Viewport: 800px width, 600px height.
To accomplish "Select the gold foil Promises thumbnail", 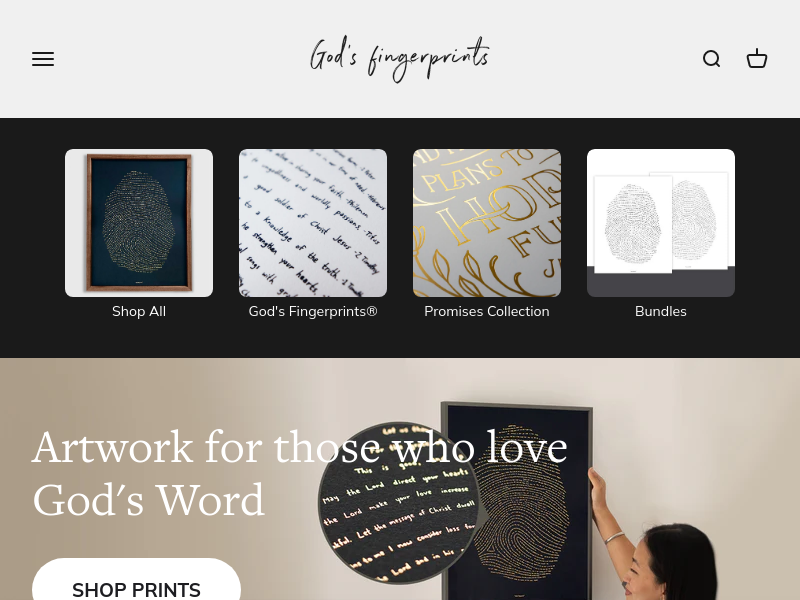I will pyautogui.click(x=487, y=223).
